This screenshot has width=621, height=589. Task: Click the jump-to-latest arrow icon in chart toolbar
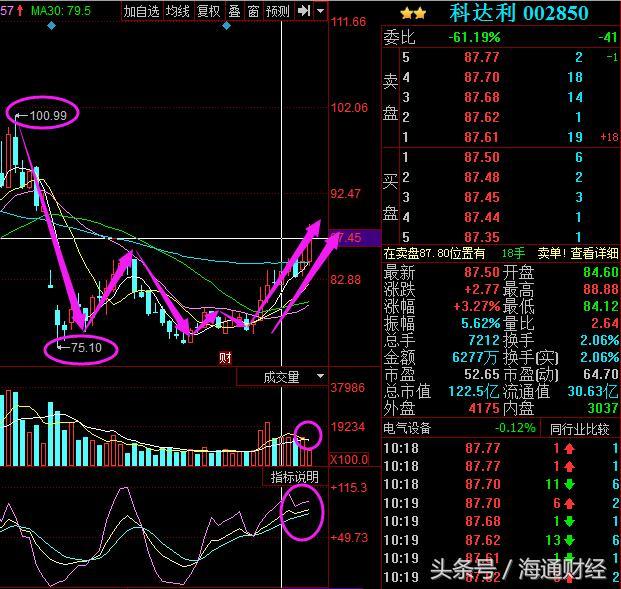click(303, 11)
